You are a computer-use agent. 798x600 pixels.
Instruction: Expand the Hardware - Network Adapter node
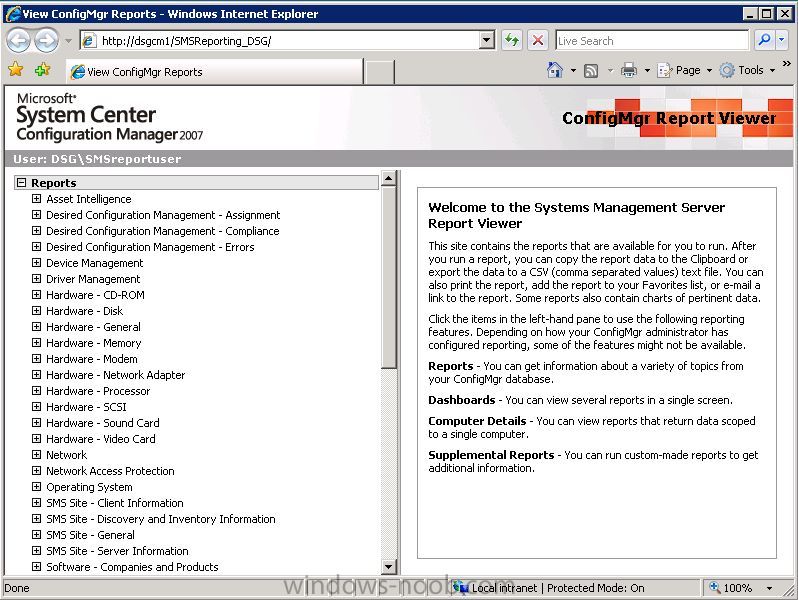(36, 375)
